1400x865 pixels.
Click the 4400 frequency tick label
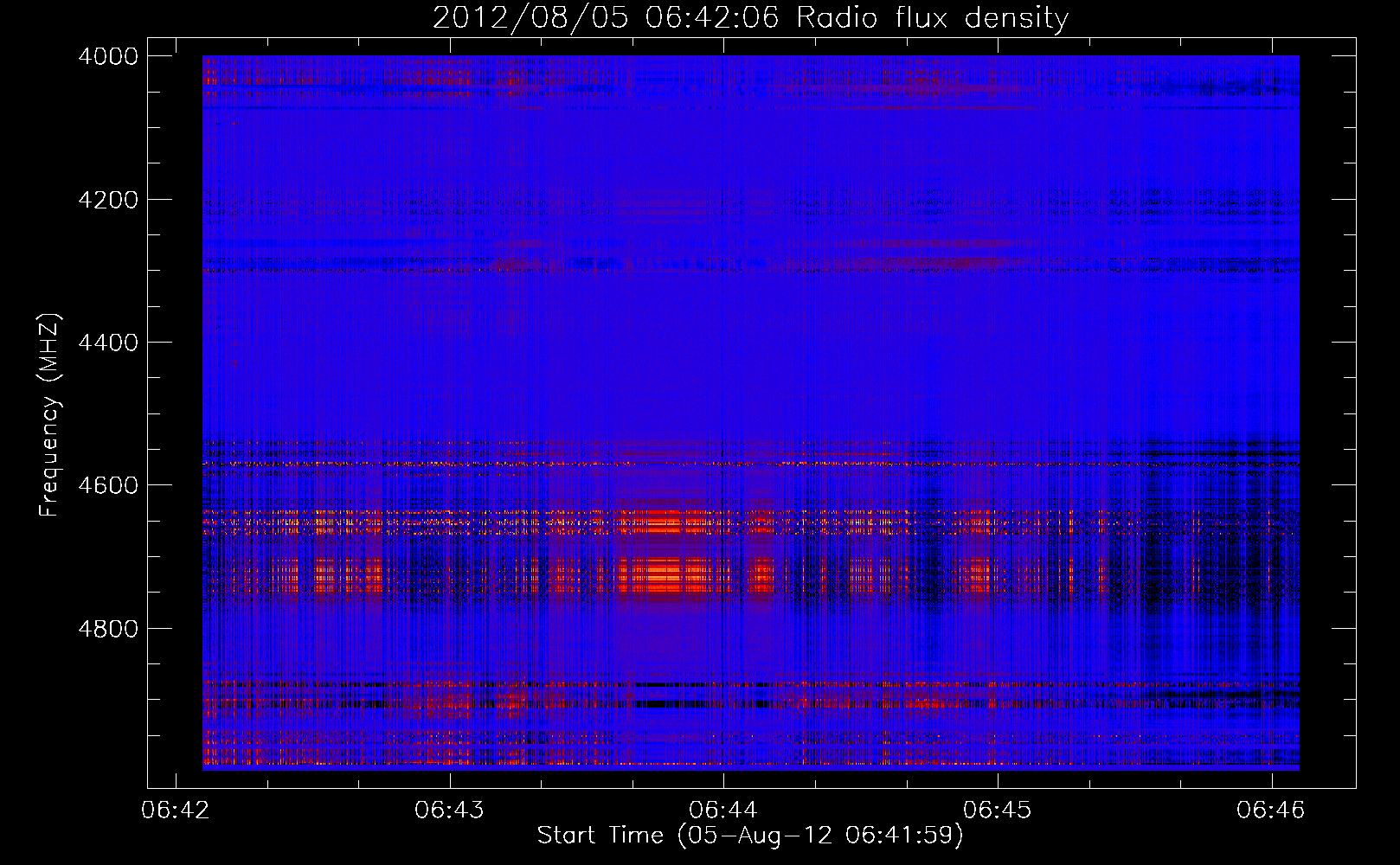(x=108, y=343)
